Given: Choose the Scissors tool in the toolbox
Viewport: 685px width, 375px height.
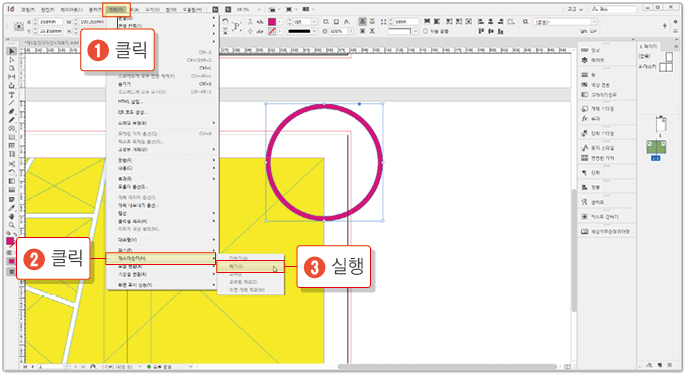Looking at the screenshot, I should [x=12, y=163].
